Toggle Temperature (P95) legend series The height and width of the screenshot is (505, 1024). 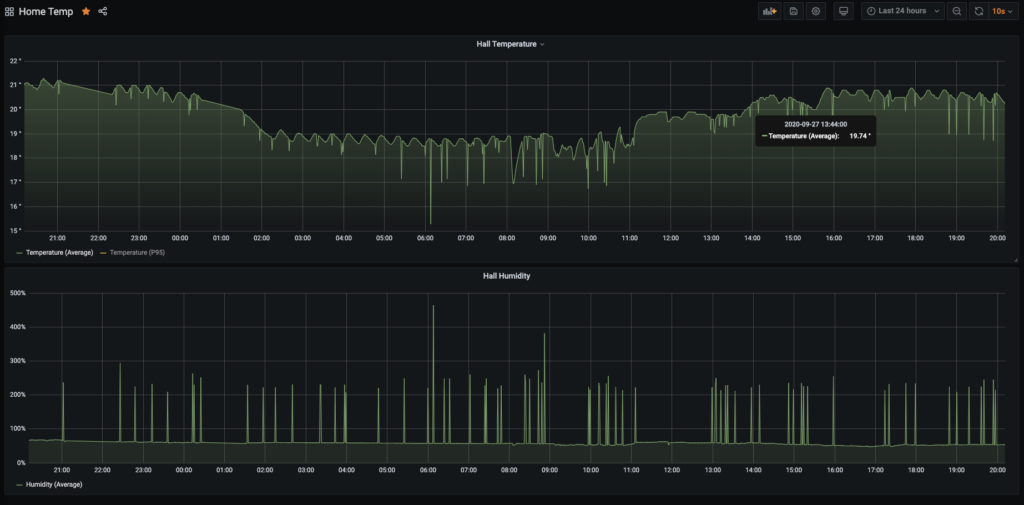[137, 252]
